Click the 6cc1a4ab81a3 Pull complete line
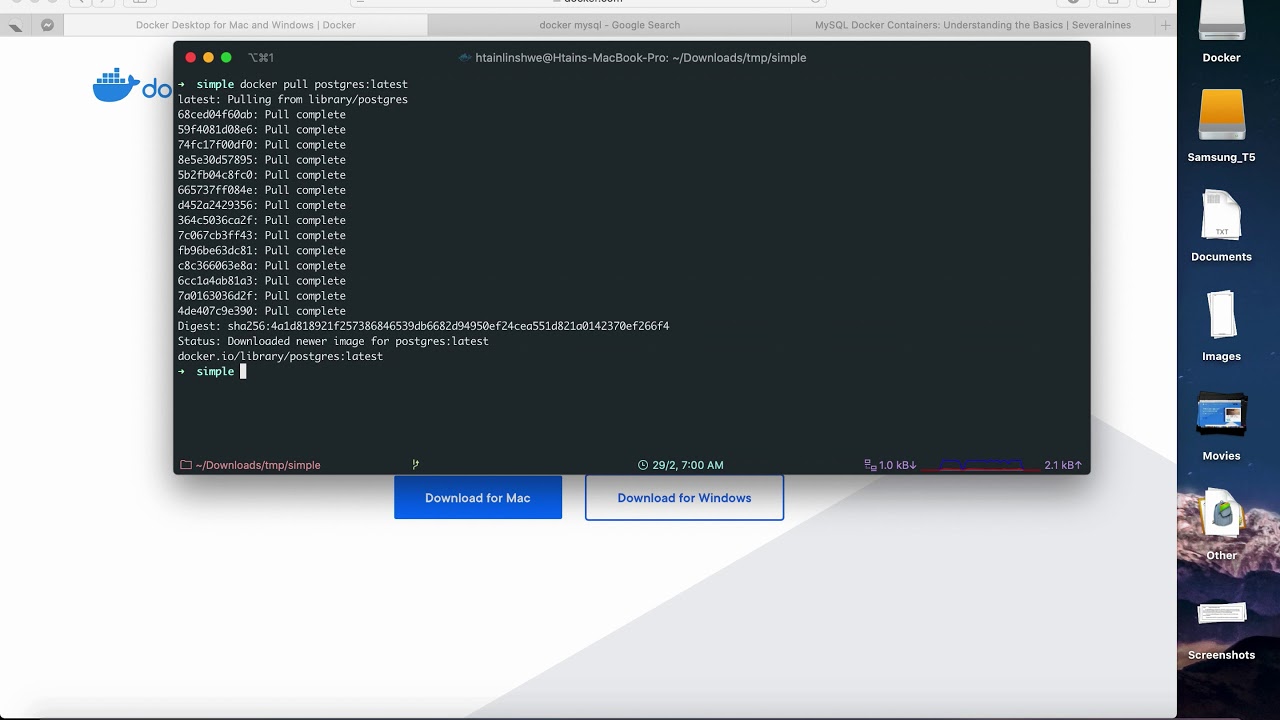Viewport: 1280px width, 720px height. click(262, 280)
